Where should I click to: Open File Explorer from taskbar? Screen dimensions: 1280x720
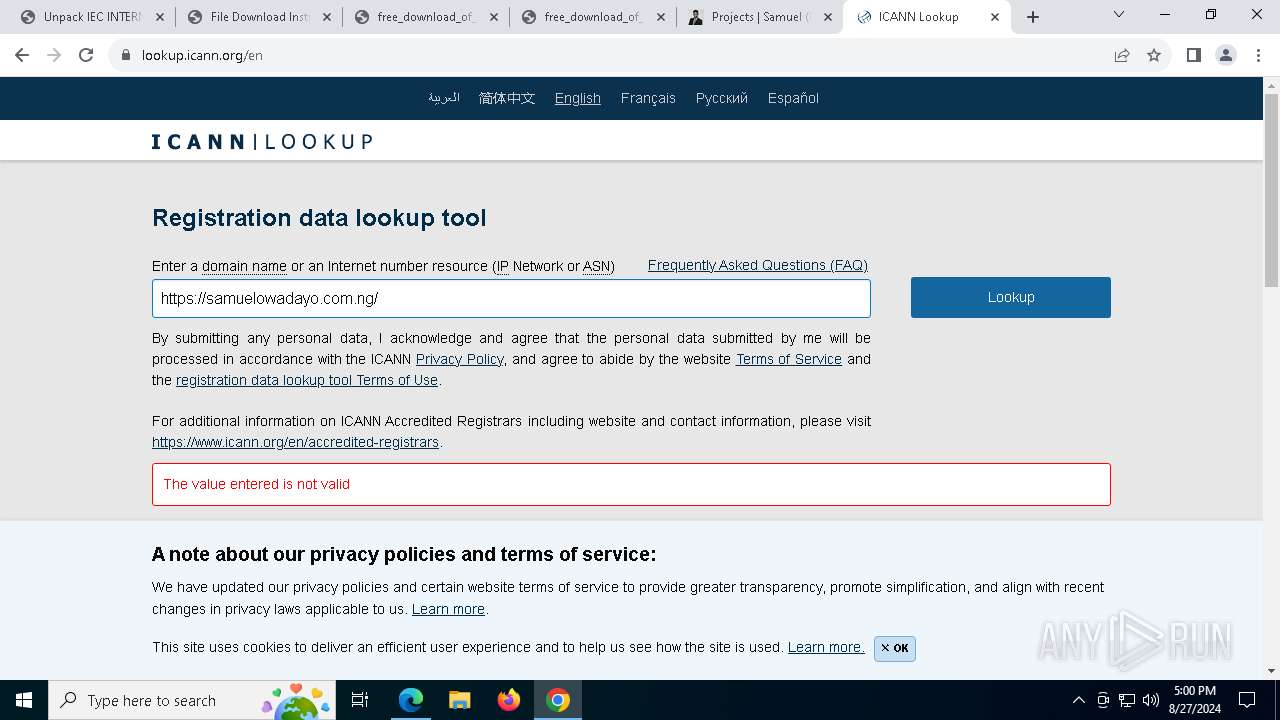(x=459, y=700)
